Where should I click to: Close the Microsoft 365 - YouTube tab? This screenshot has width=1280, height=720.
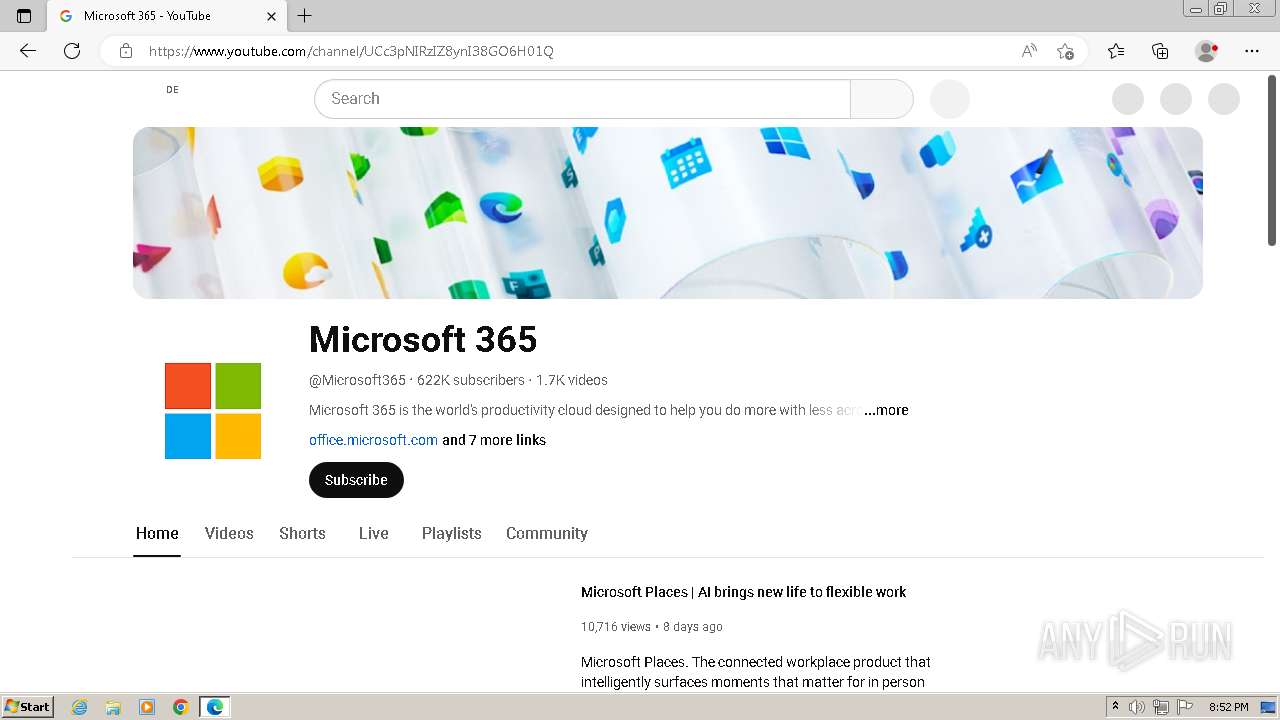pyautogui.click(x=271, y=16)
